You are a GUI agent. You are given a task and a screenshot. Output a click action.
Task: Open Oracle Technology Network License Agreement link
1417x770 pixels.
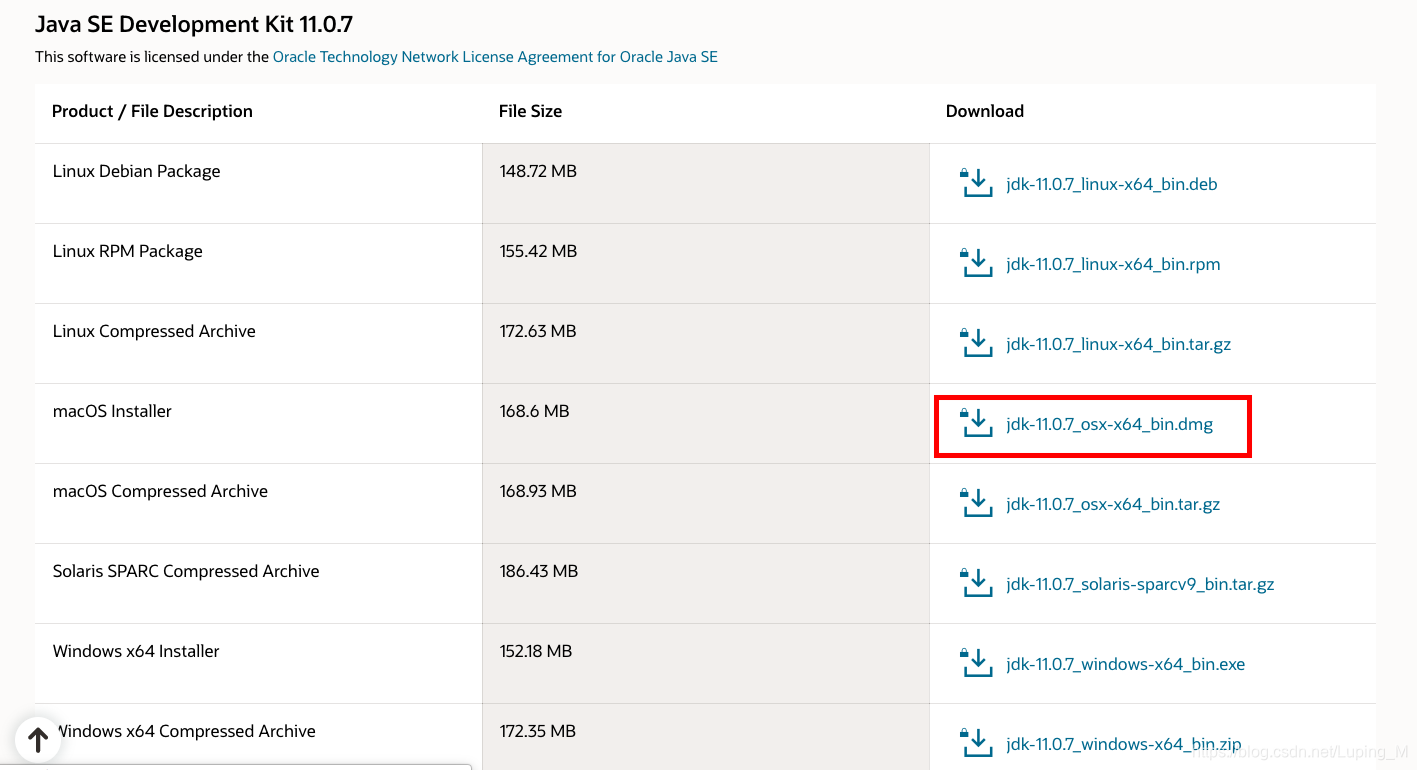[495, 57]
